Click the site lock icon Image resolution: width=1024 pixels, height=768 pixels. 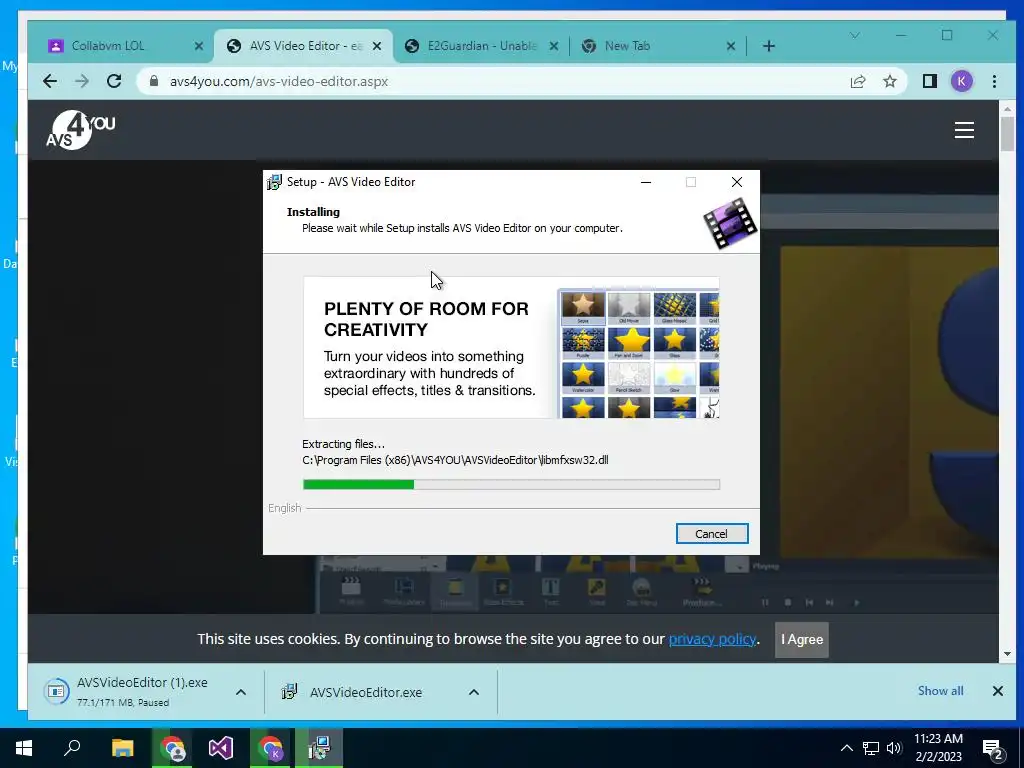[154, 81]
